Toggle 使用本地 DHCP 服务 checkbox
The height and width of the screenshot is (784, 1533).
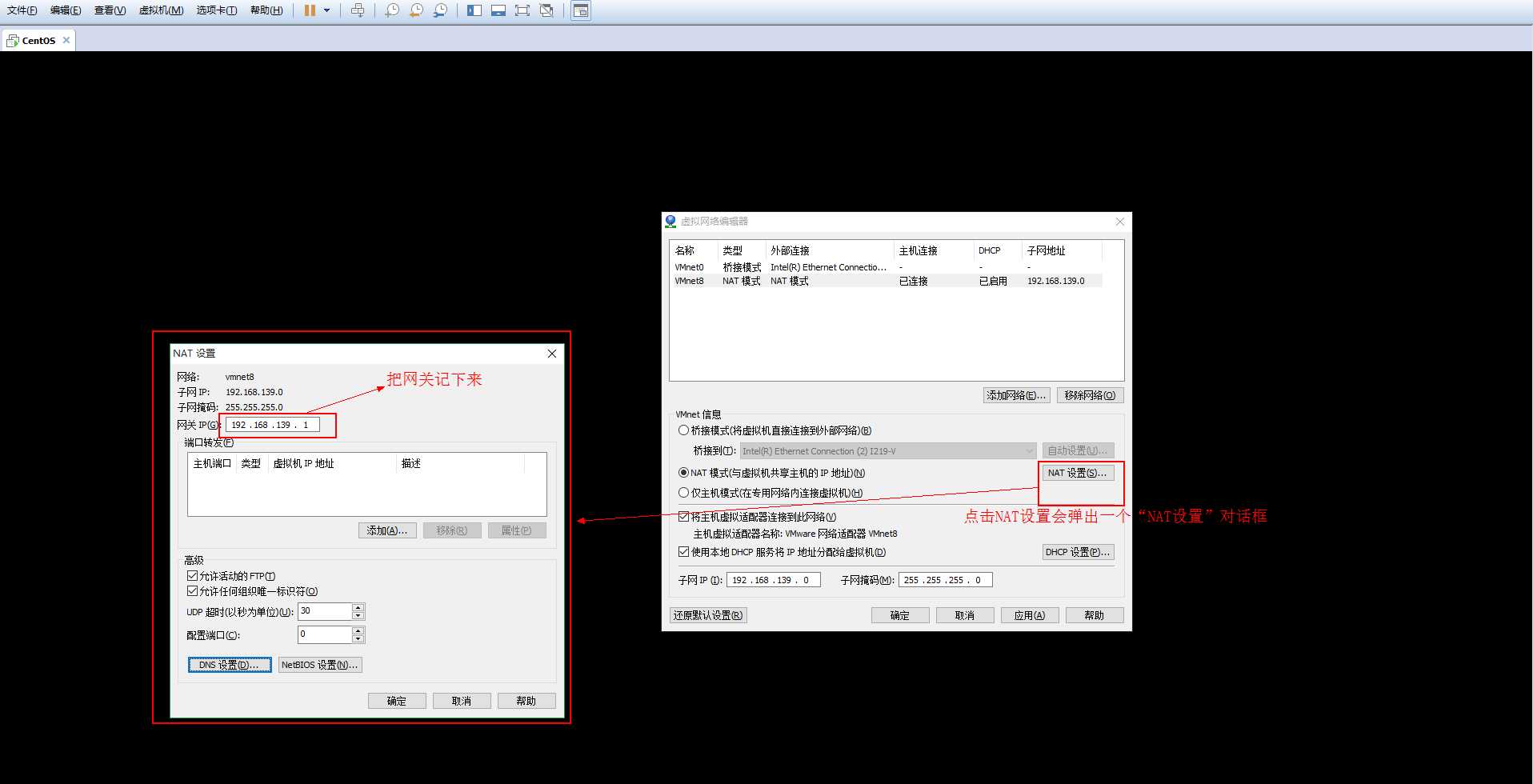pos(683,552)
